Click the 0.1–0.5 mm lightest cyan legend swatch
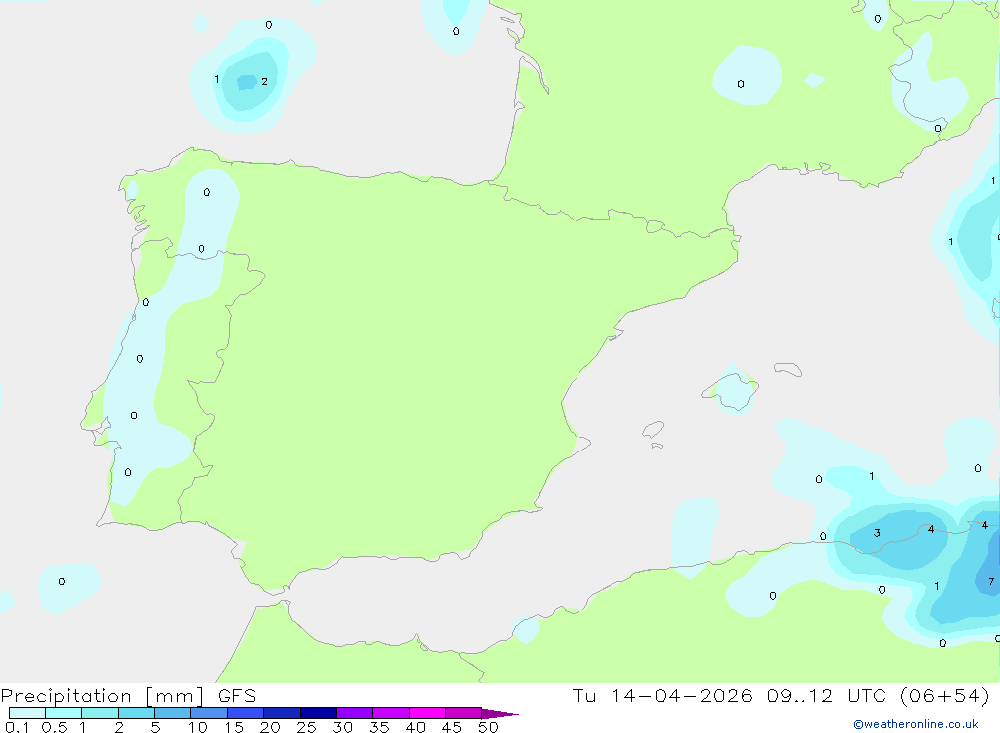This screenshot has width=1000, height=733. point(27,713)
